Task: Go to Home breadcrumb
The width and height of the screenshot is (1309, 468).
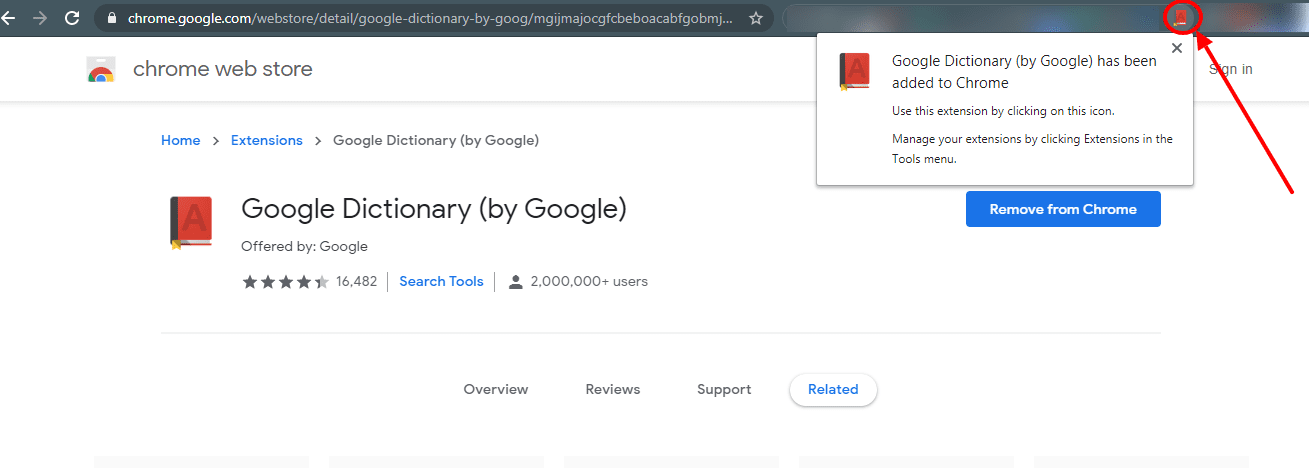Action: point(181,141)
